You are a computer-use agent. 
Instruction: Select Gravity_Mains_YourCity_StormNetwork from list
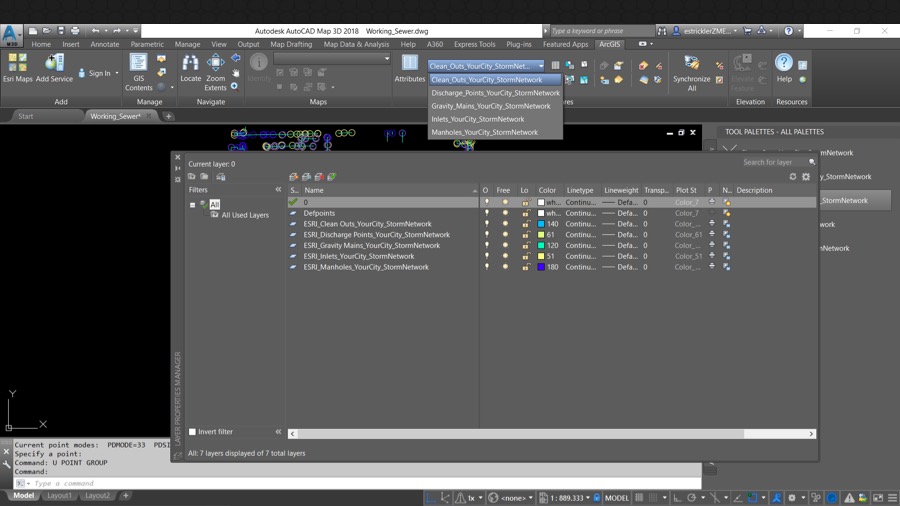point(495,106)
